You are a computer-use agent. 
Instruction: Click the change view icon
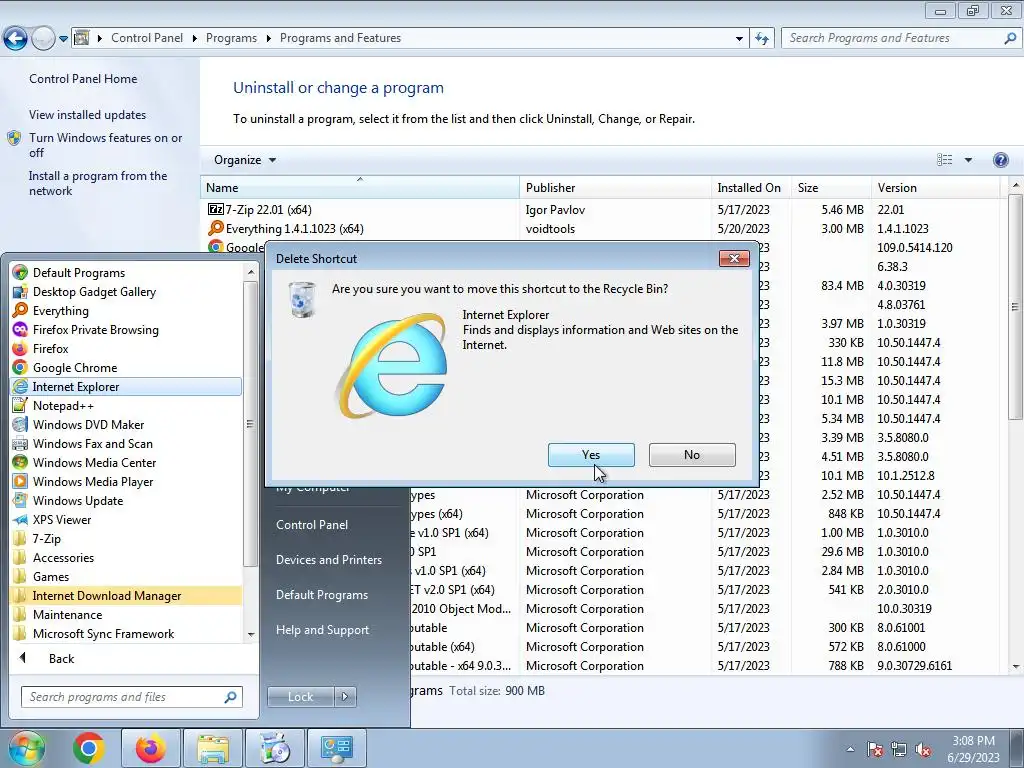coord(944,160)
